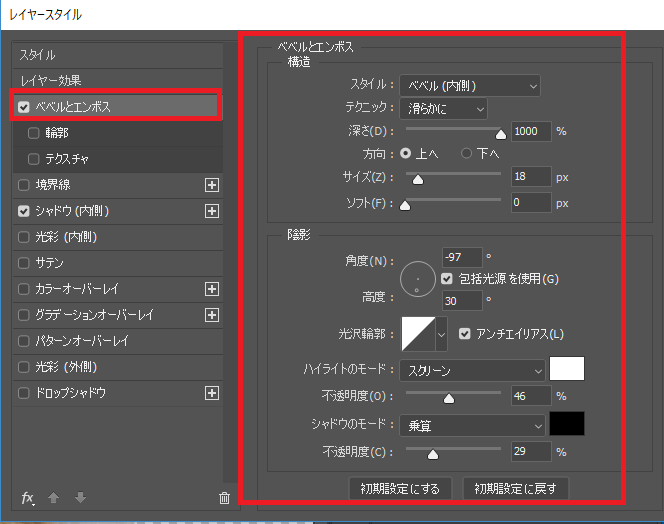This screenshot has height=524, width=664.
Task: Click the angle dial for shading direction
Action: [x=418, y=279]
